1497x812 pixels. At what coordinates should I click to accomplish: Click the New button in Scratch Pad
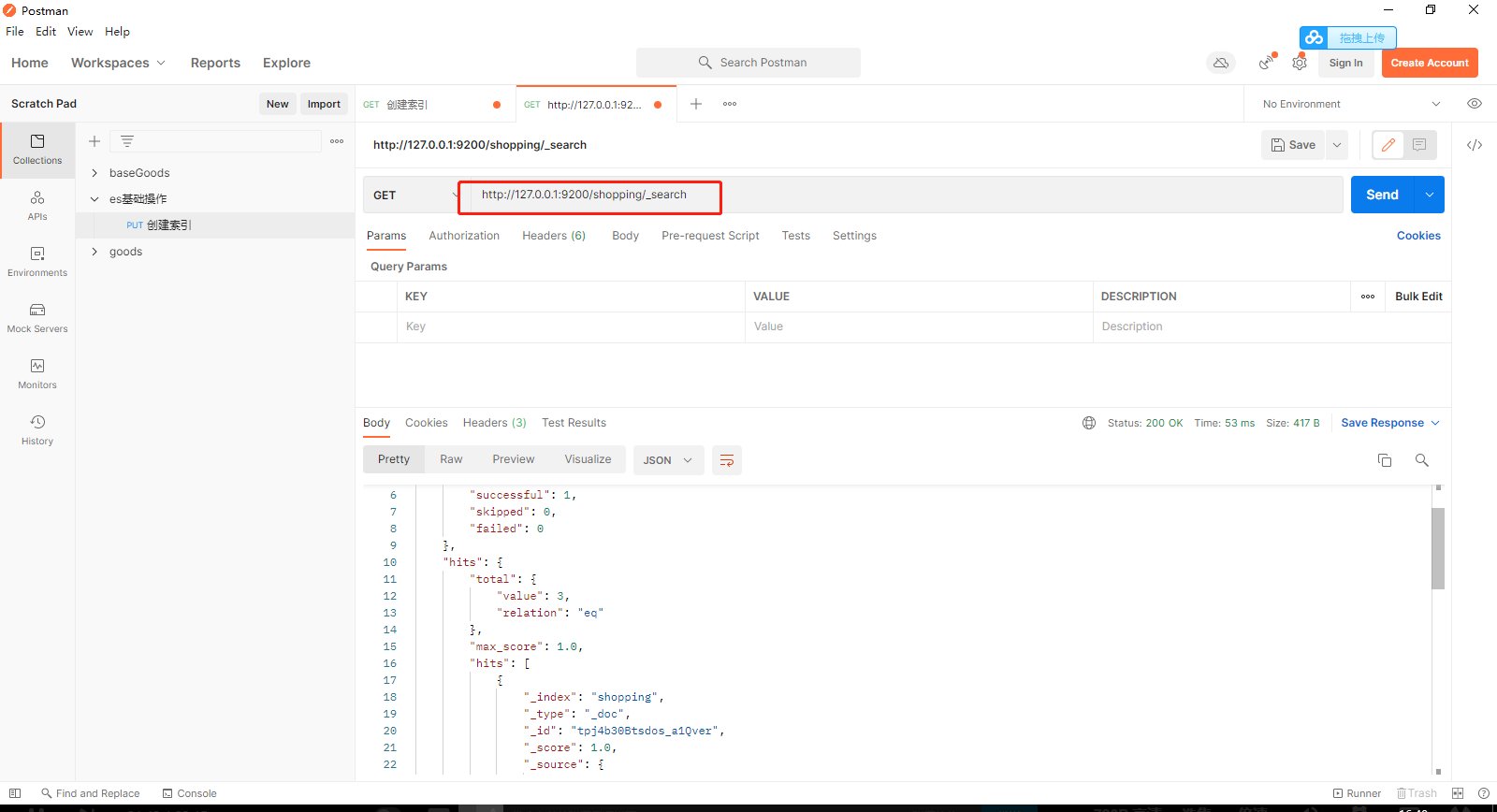click(x=278, y=104)
